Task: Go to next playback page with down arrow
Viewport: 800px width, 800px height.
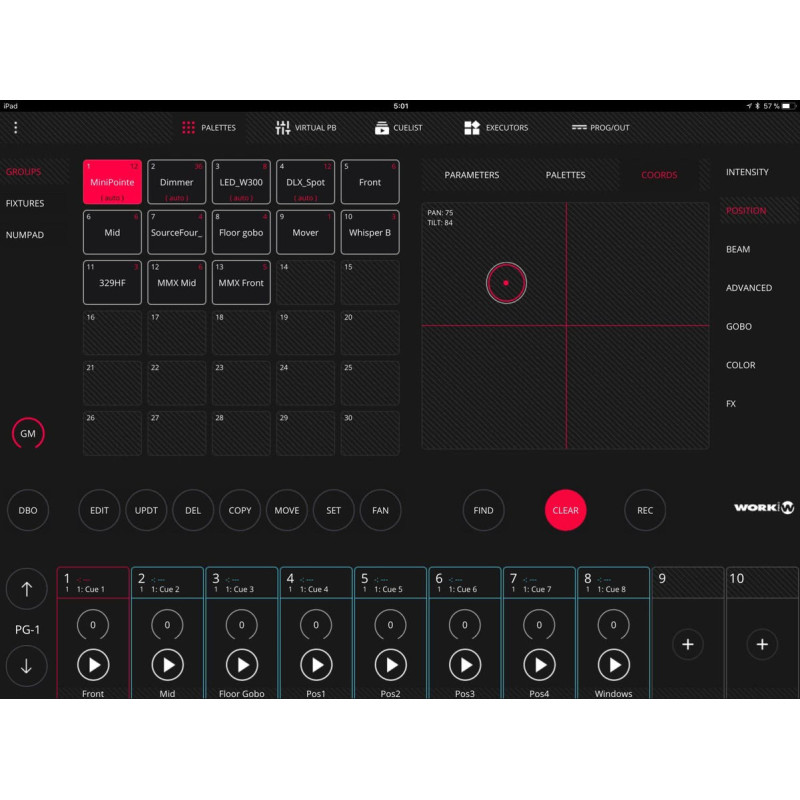Action: click(x=27, y=666)
